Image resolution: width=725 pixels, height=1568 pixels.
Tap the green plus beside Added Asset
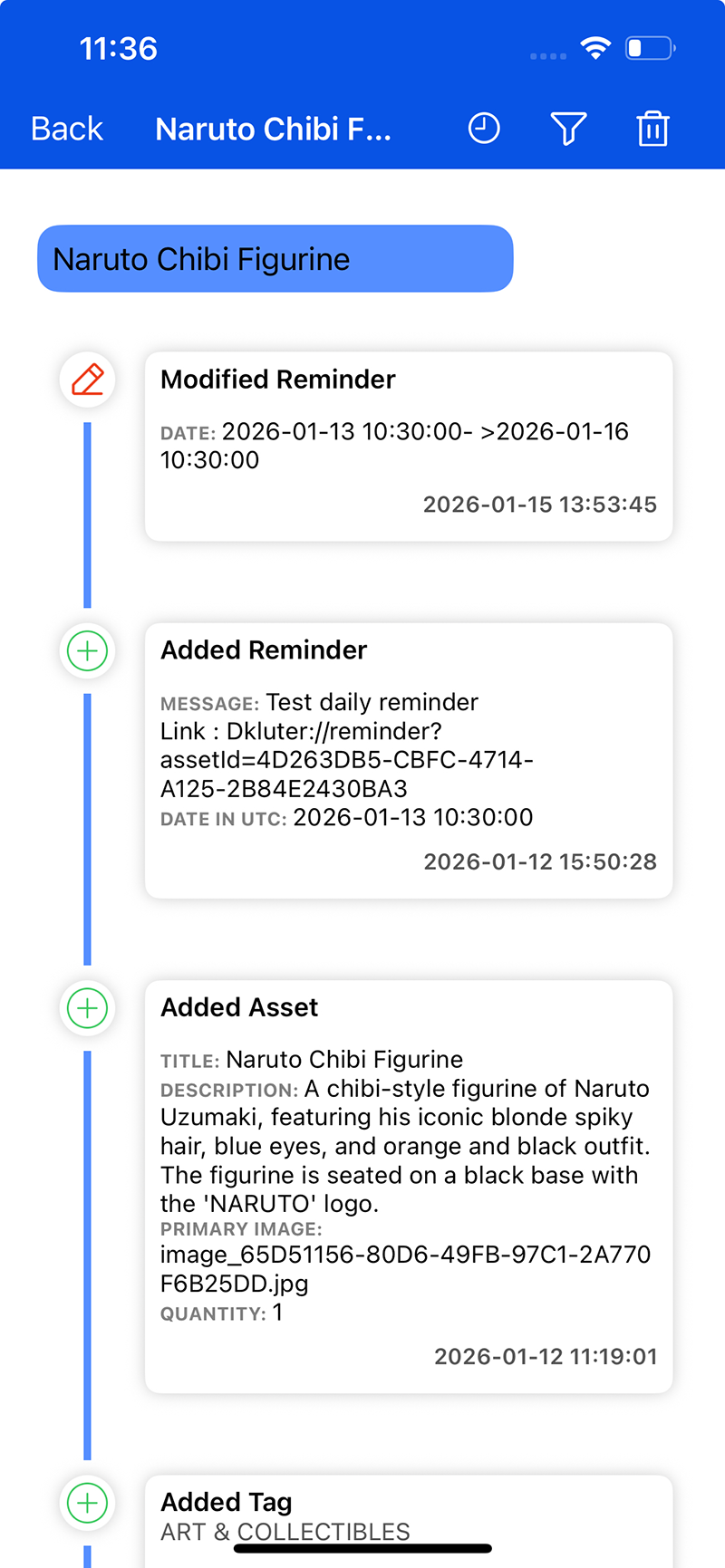(88, 1007)
